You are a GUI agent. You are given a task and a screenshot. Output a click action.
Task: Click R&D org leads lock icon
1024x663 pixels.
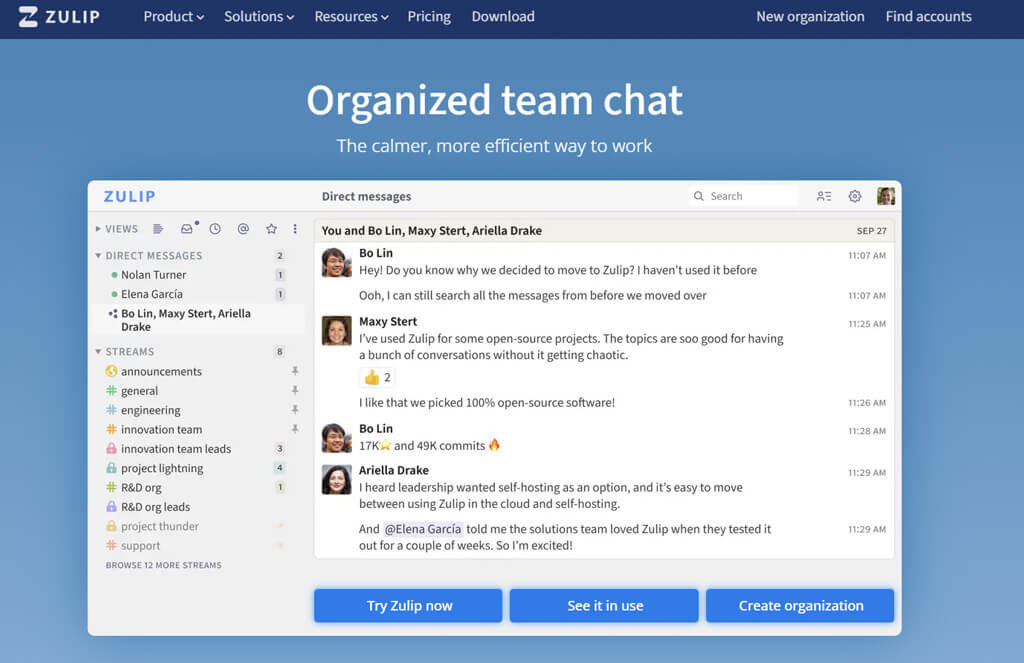pos(111,507)
